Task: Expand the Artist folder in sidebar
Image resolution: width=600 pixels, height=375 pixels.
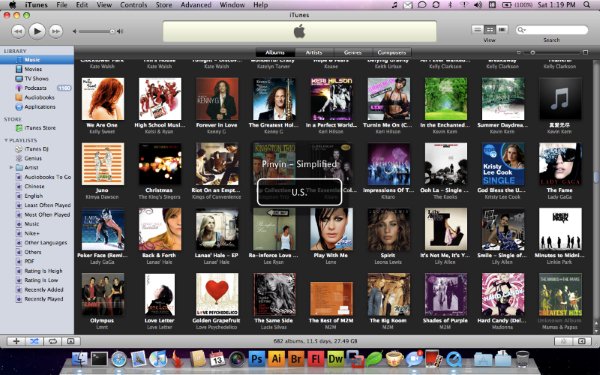Action: pos(11,168)
